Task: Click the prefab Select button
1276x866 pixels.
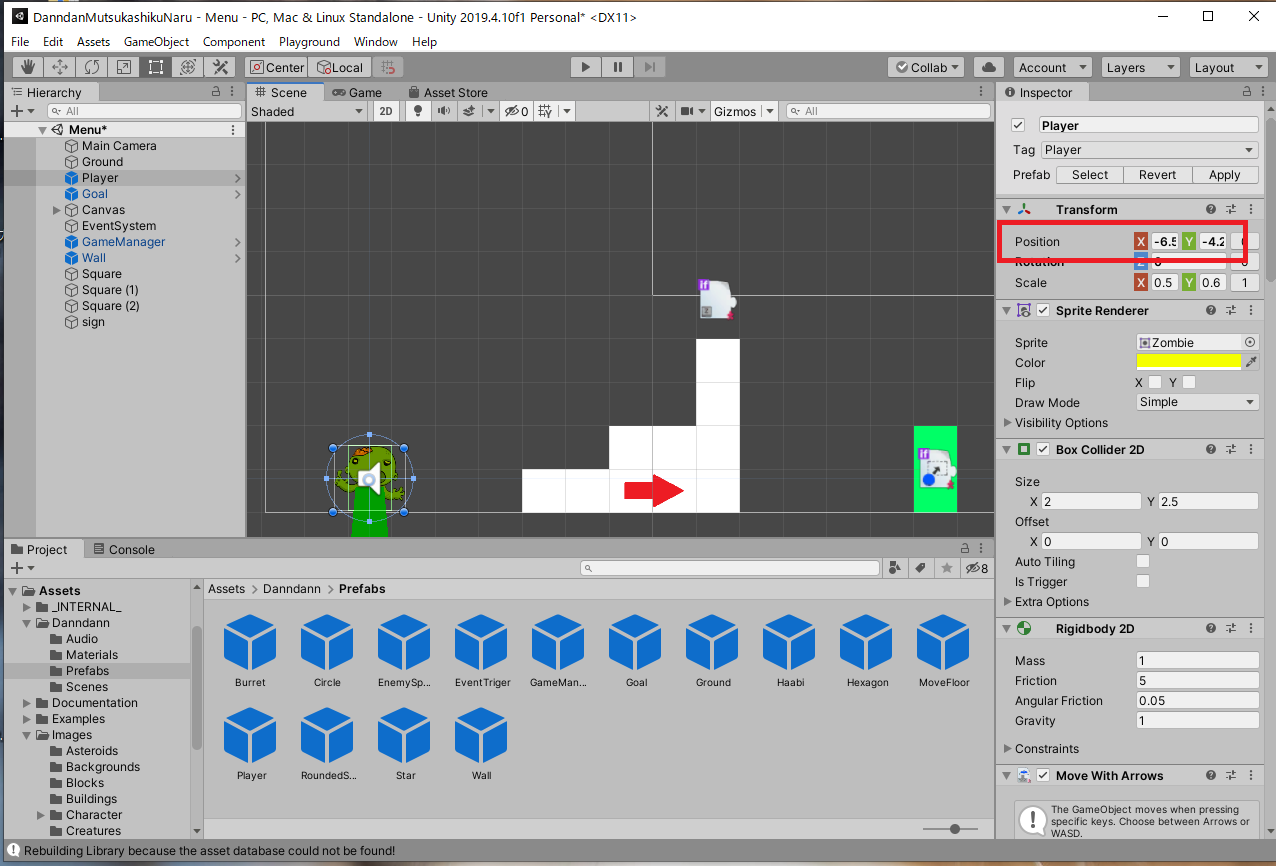Action: click(x=1090, y=174)
